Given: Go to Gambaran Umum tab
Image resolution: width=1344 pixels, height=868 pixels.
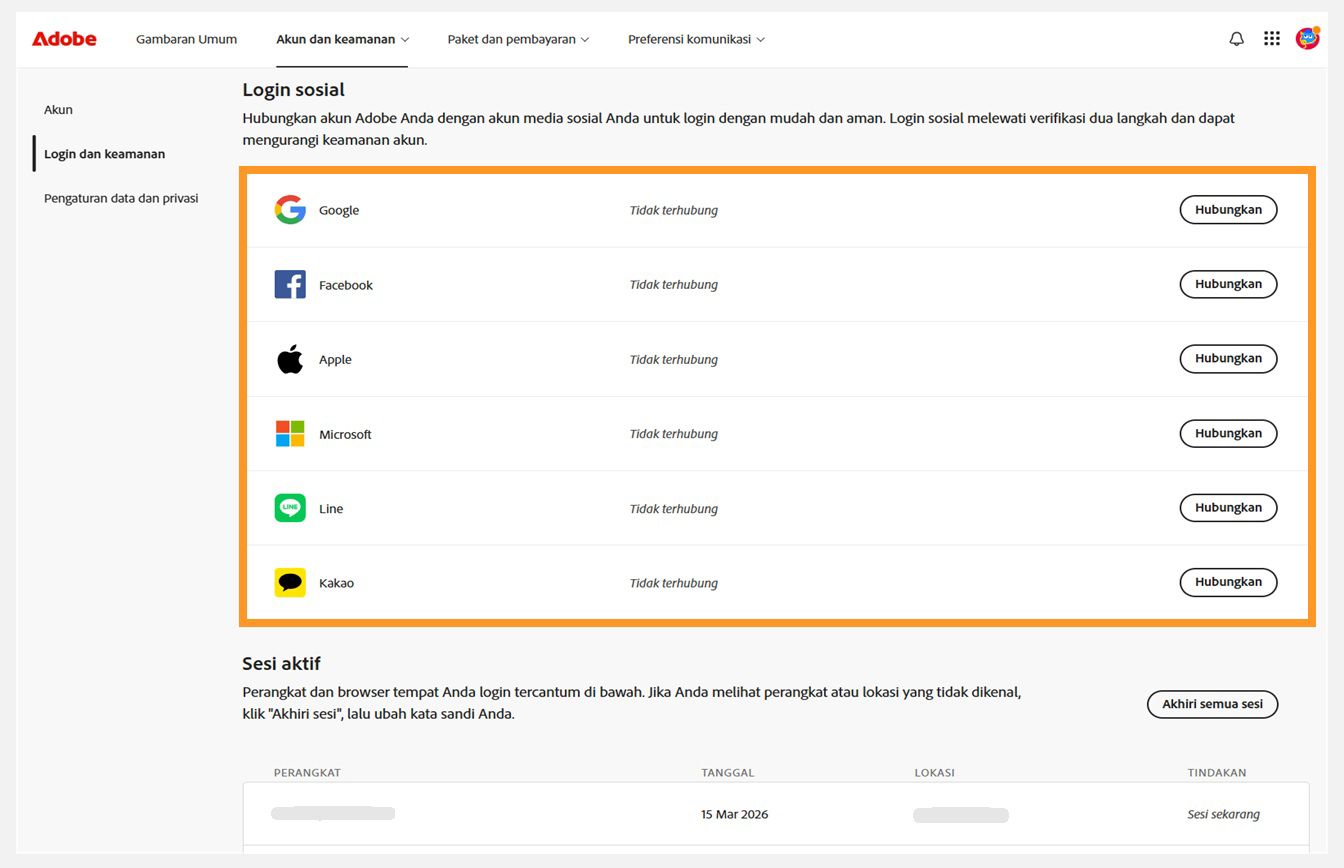Looking at the screenshot, I should (187, 39).
